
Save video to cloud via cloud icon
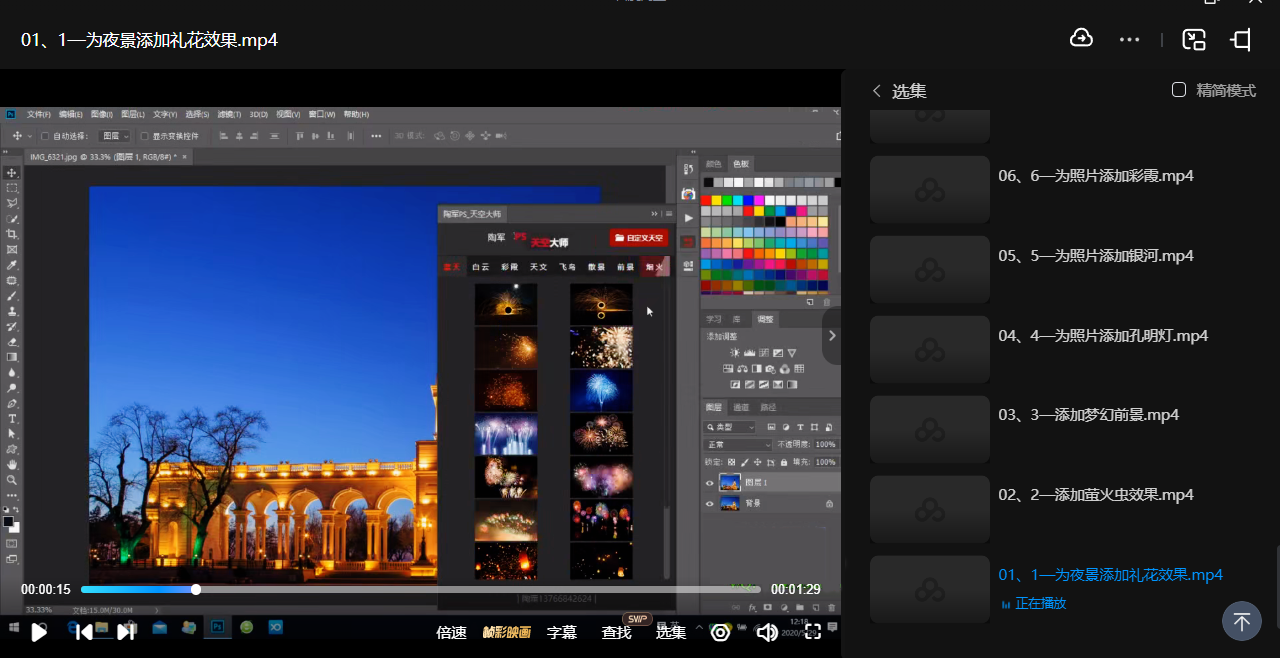click(x=1081, y=39)
